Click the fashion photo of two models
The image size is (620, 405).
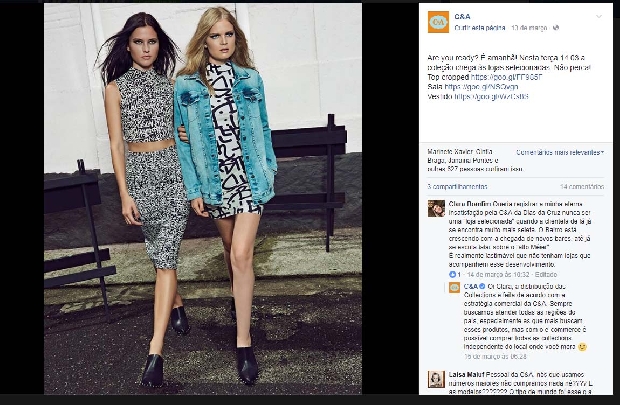coord(203,199)
